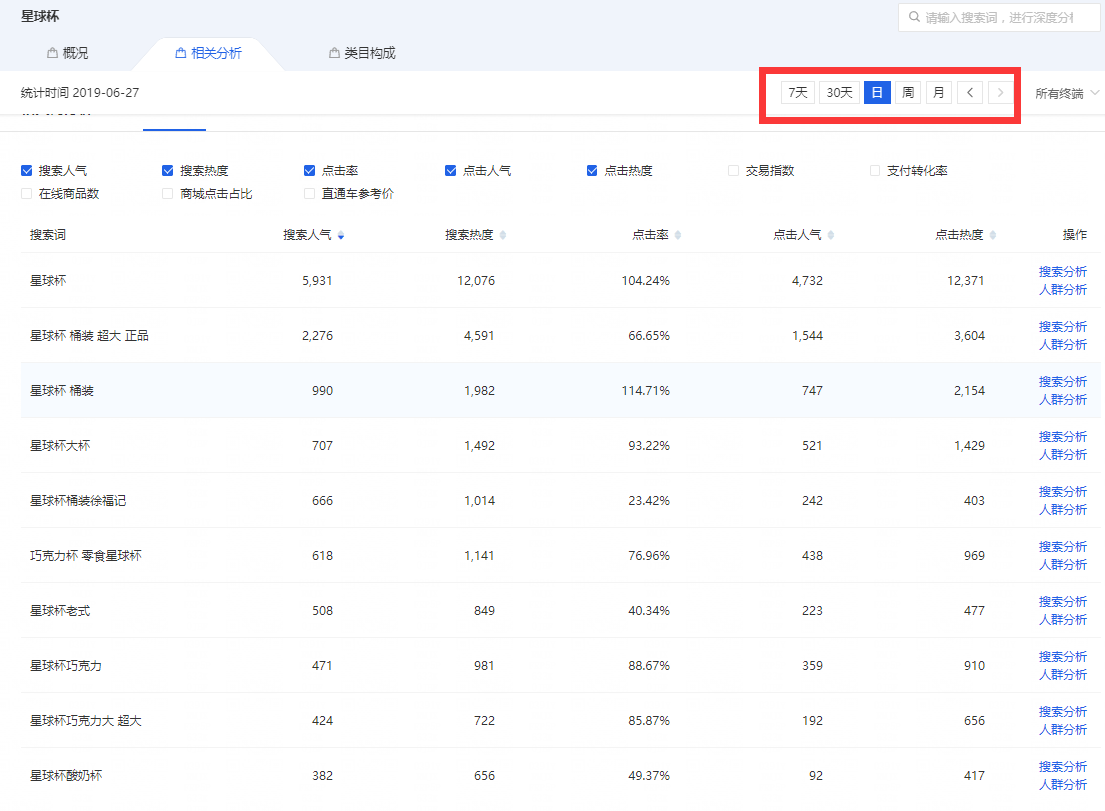Open the 类目构成 tab

pos(362,53)
